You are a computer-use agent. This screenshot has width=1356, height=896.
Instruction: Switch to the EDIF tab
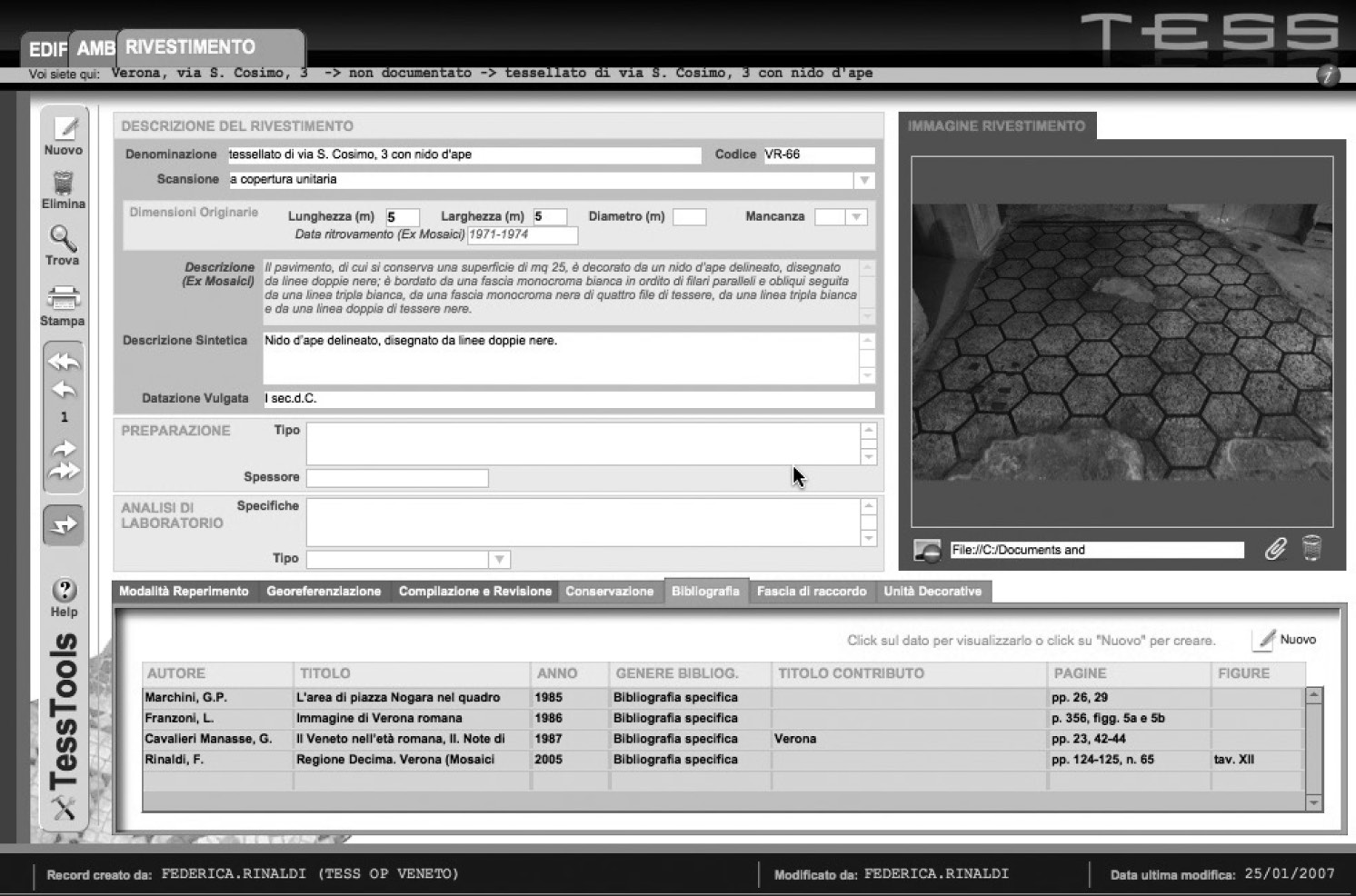[47, 49]
